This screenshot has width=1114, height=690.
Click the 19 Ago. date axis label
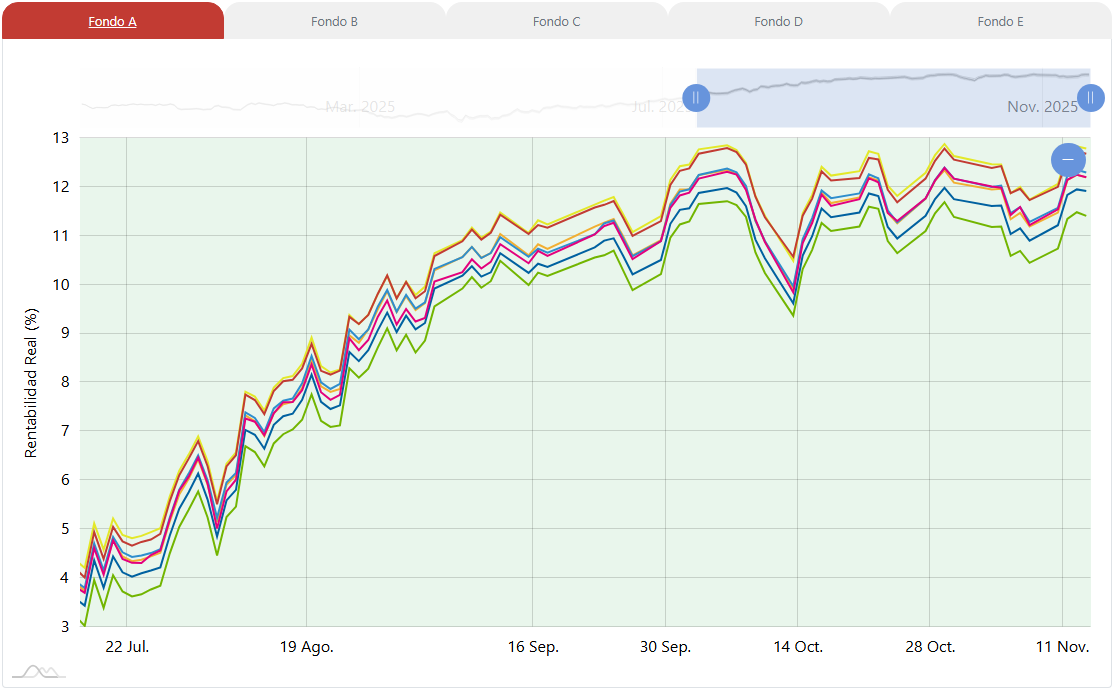307,647
